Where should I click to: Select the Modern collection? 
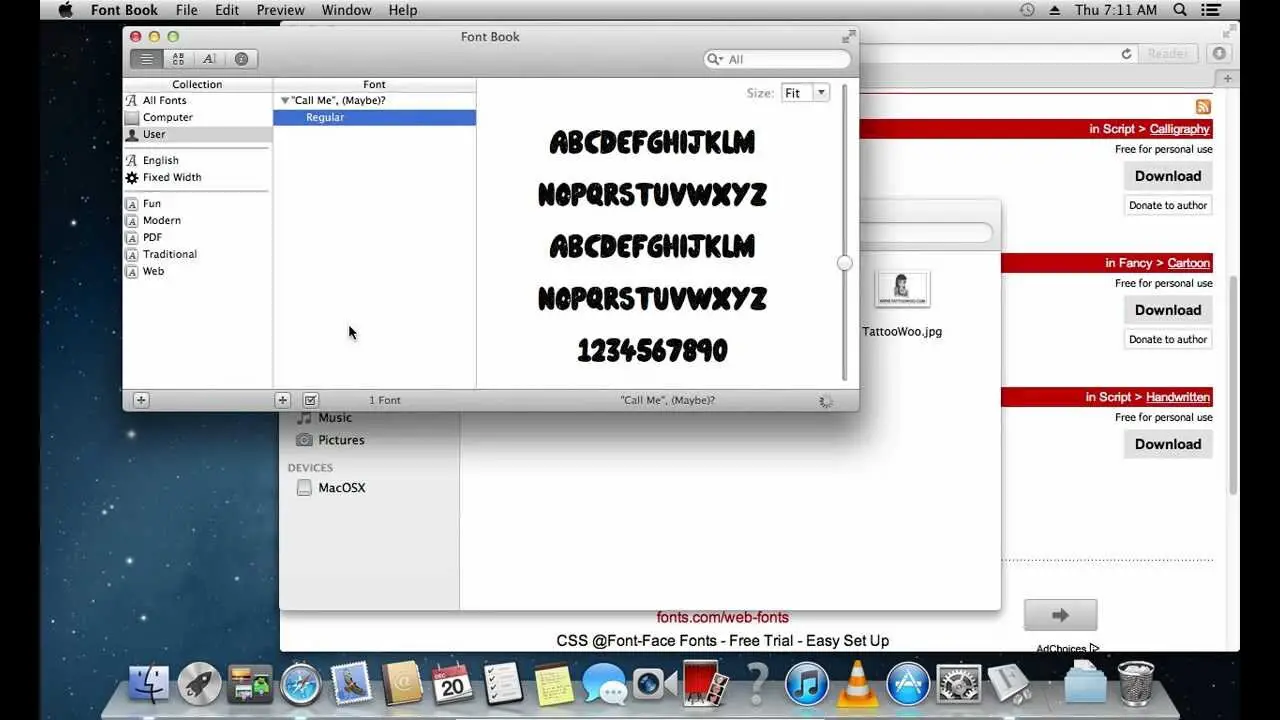pyautogui.click(x=162, y=220)
